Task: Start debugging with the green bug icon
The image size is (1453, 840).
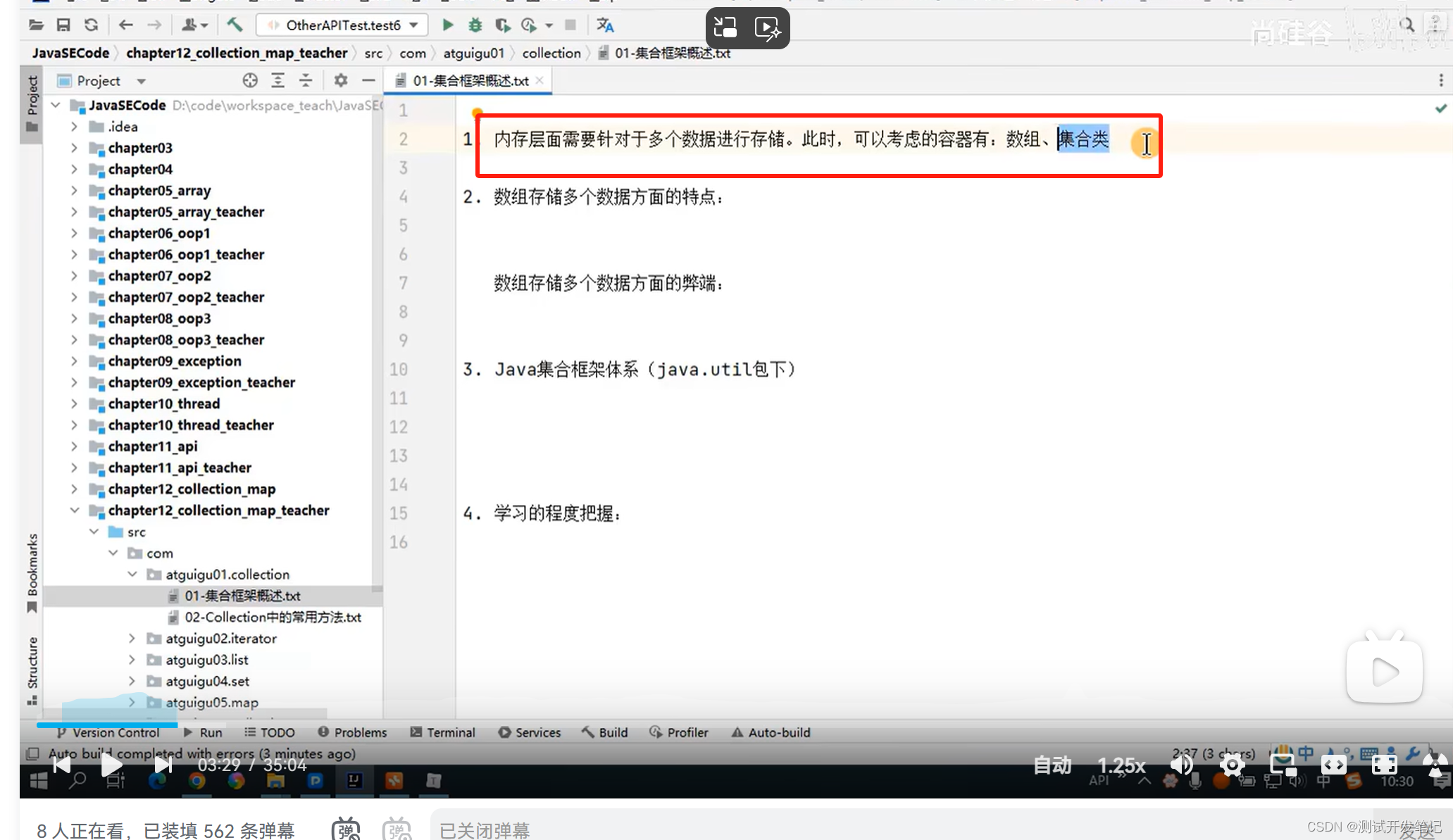Action: click(x=475, y=25)
